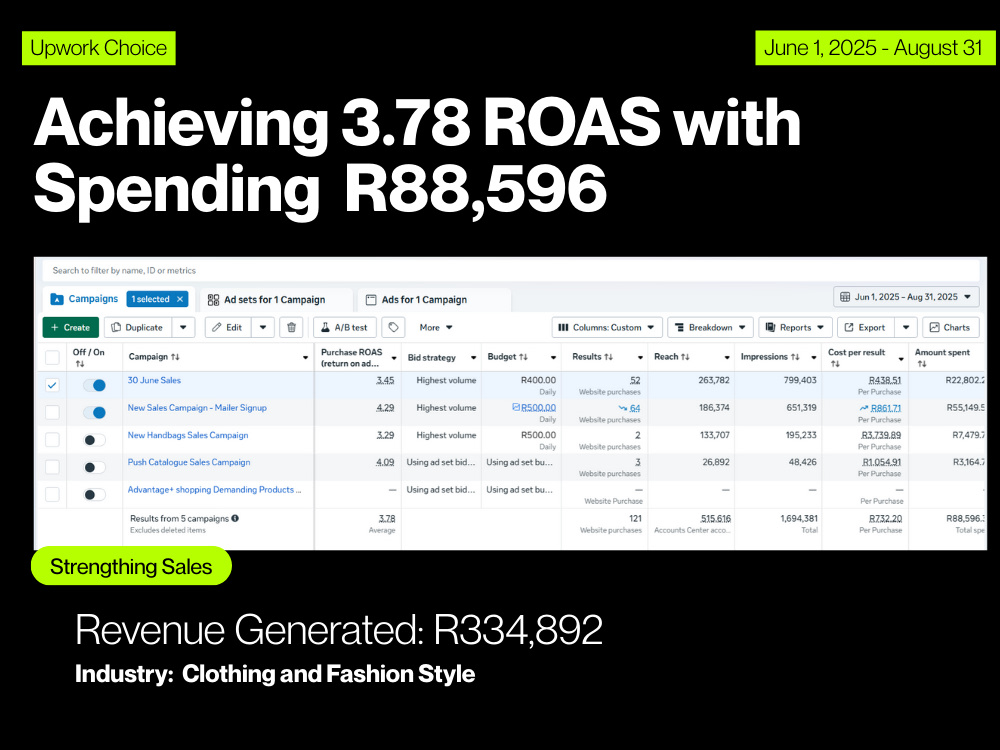Check the Push Catalogue Sales Campaign checkbox

pyautogui.click(x=52, y=467)
